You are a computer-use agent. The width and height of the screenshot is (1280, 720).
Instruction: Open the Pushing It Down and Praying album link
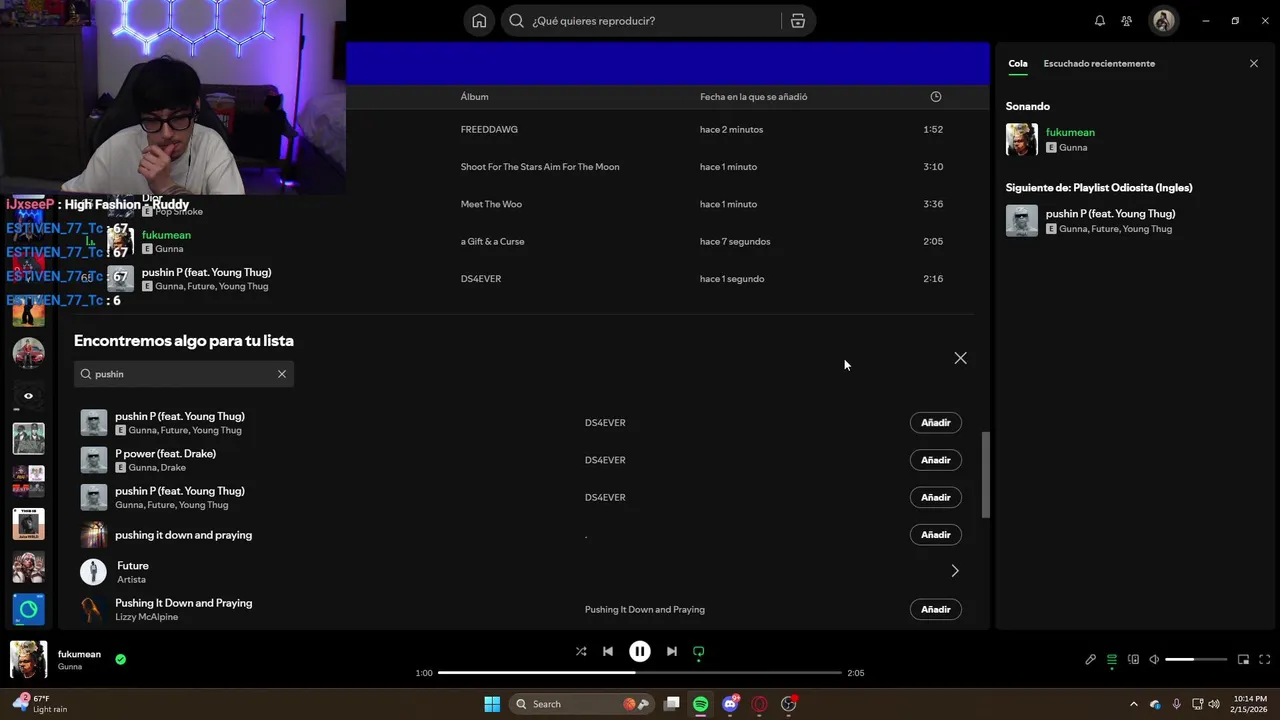[645, 609]
